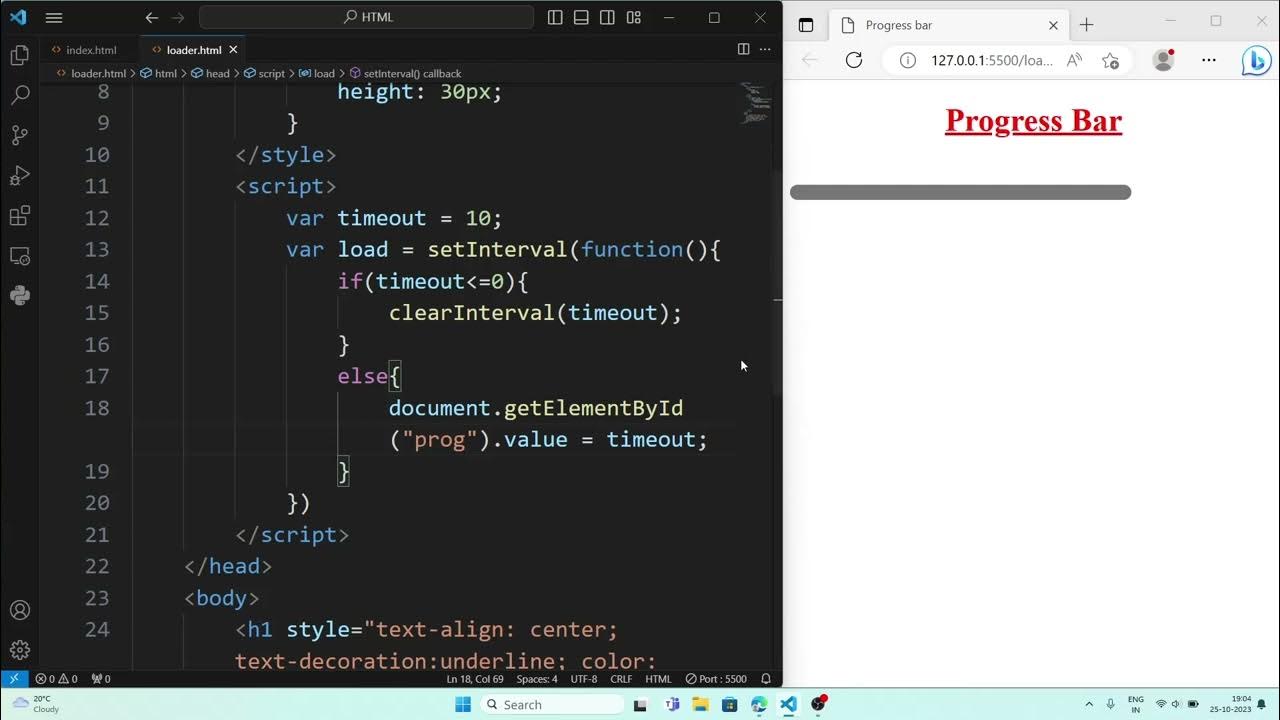Open the Edge profile icon

coord(1163,60)
